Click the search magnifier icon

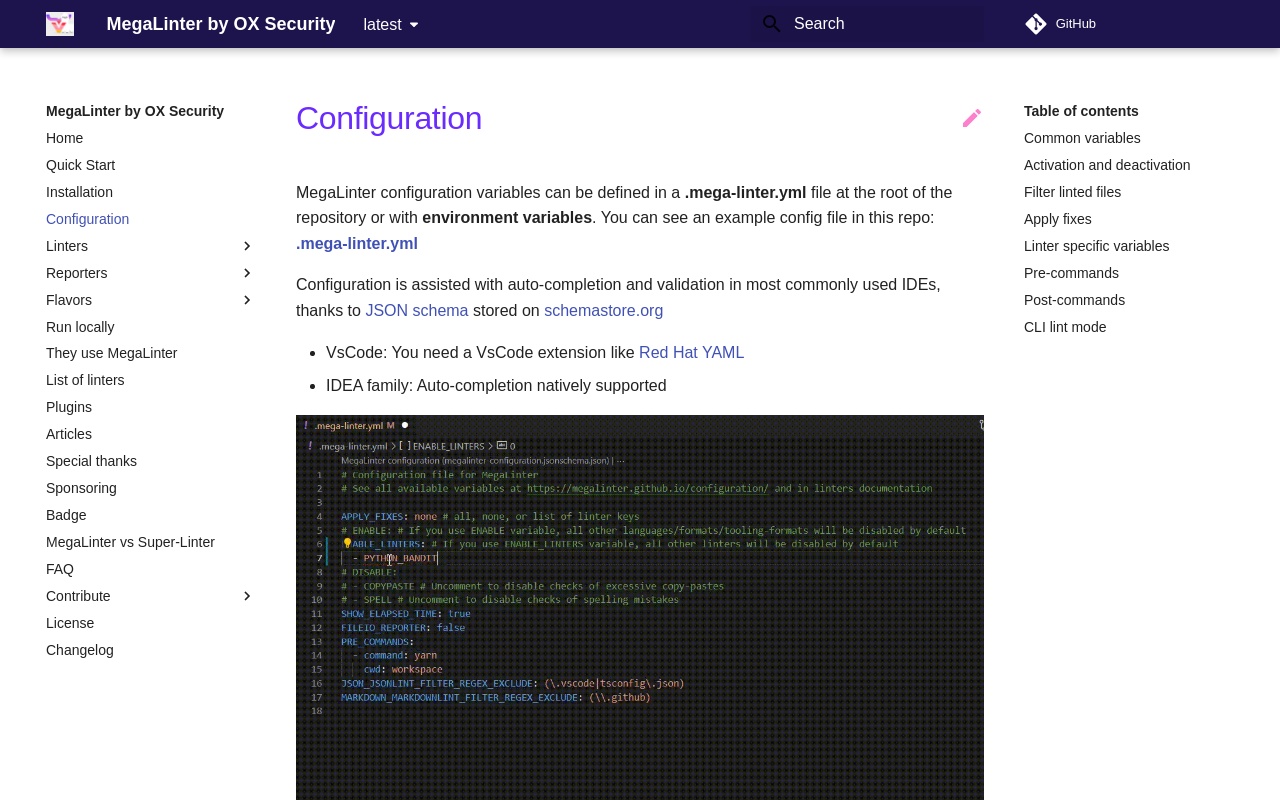pyautogui.click(x=771, y=24)
